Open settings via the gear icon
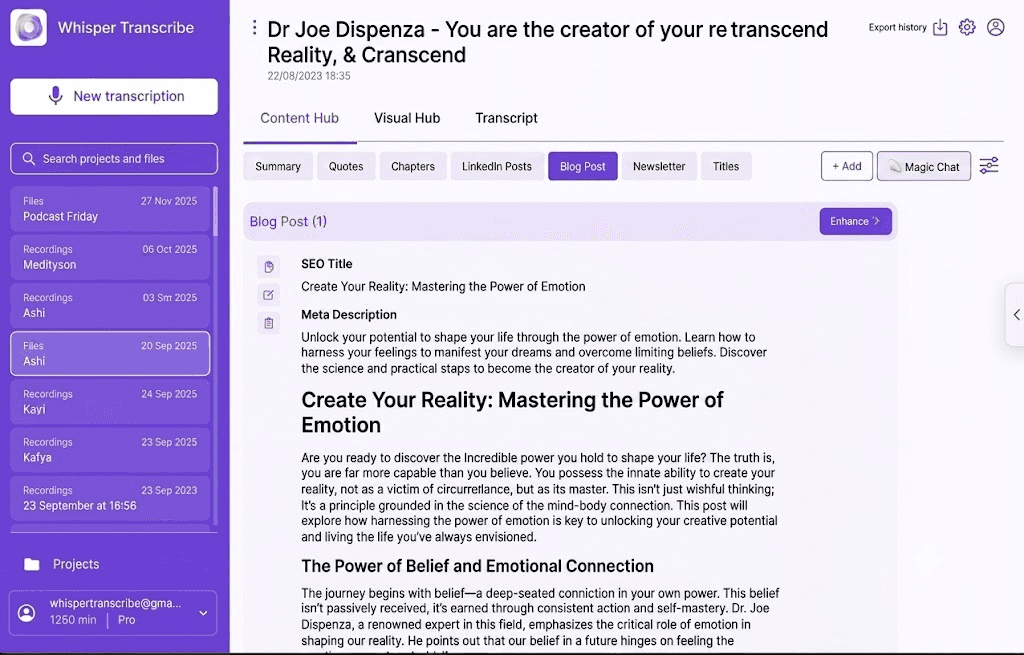Screen dimensions: 1024x655 (x=967, y=27)
